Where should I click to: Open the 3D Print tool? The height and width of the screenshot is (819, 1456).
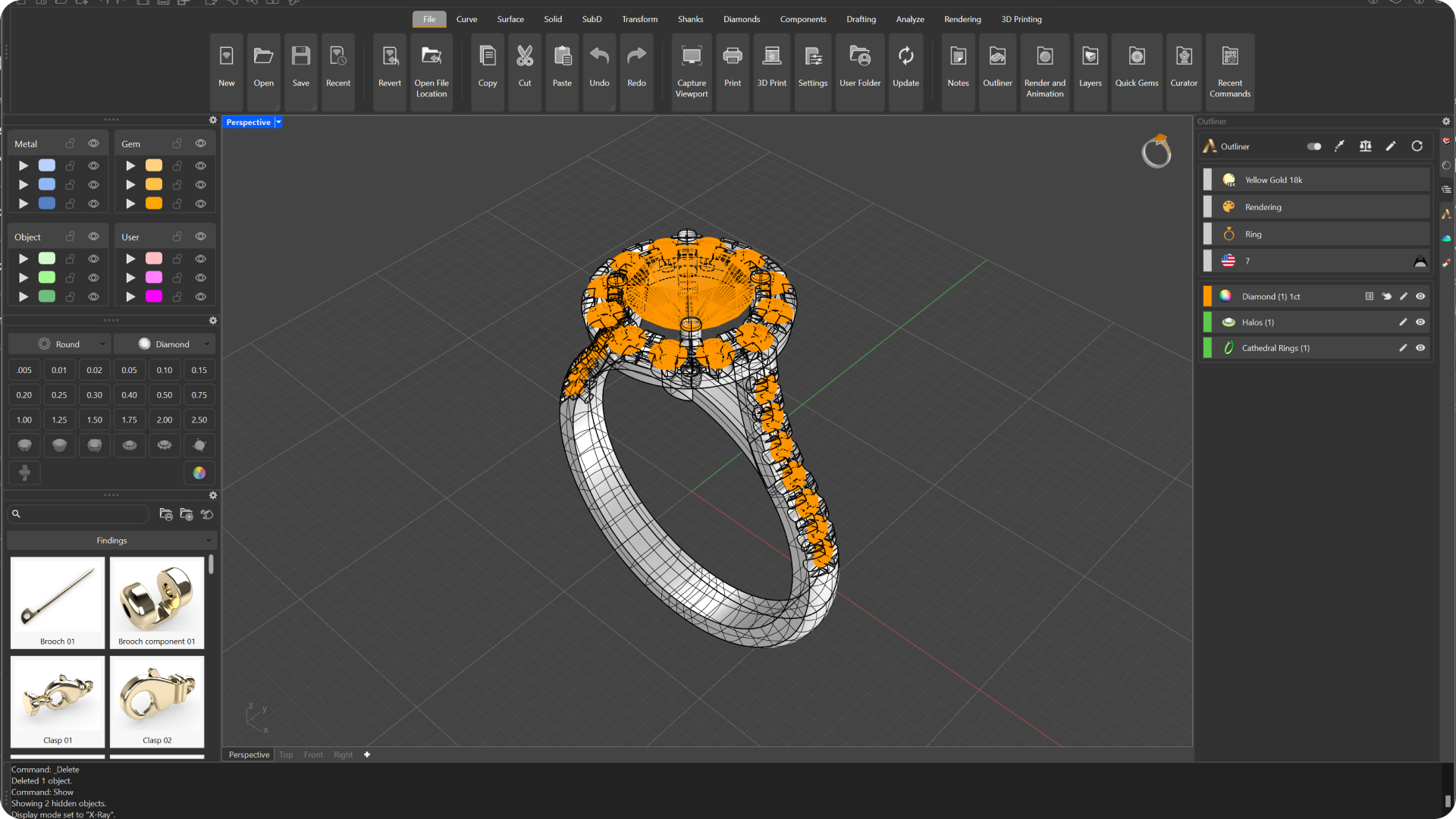[x=771, y=57]
